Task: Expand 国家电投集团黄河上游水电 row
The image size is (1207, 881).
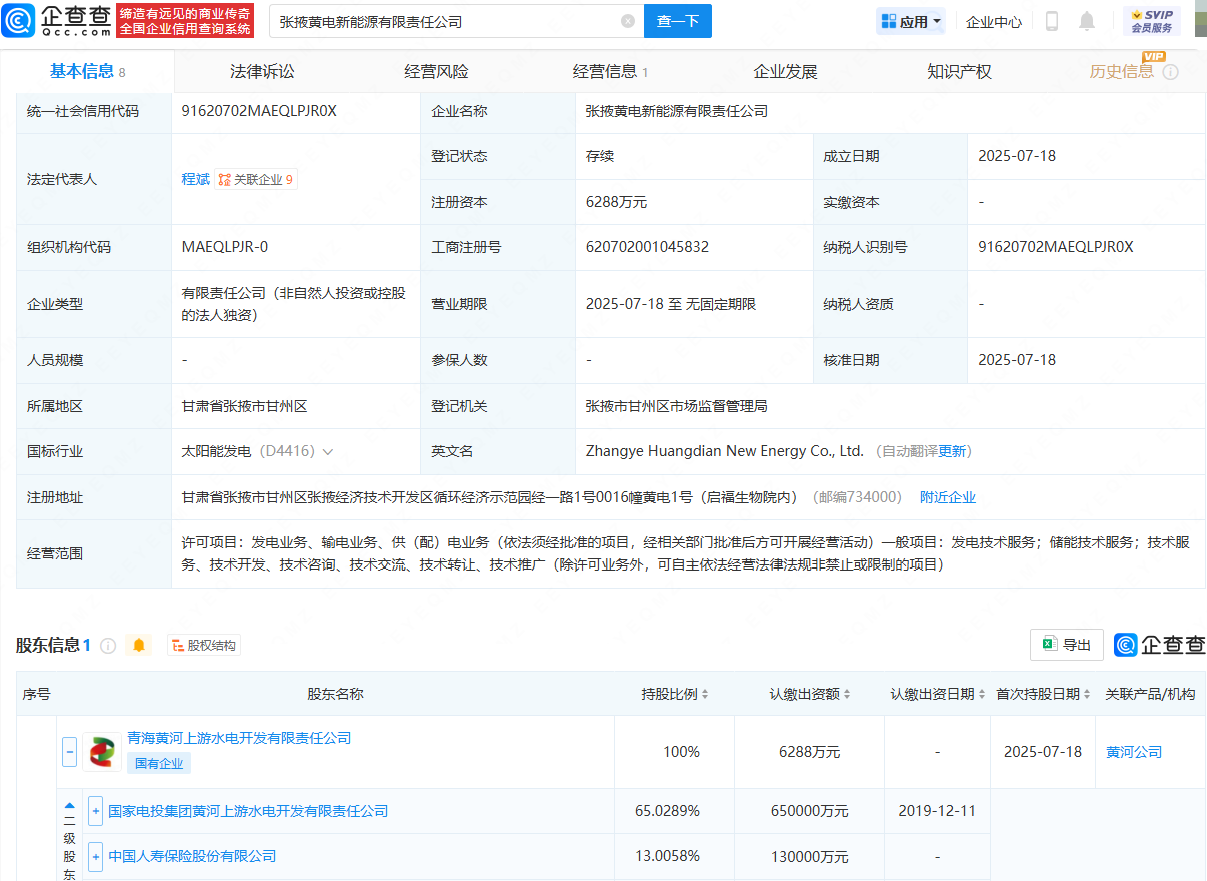Action: (96, 811)
